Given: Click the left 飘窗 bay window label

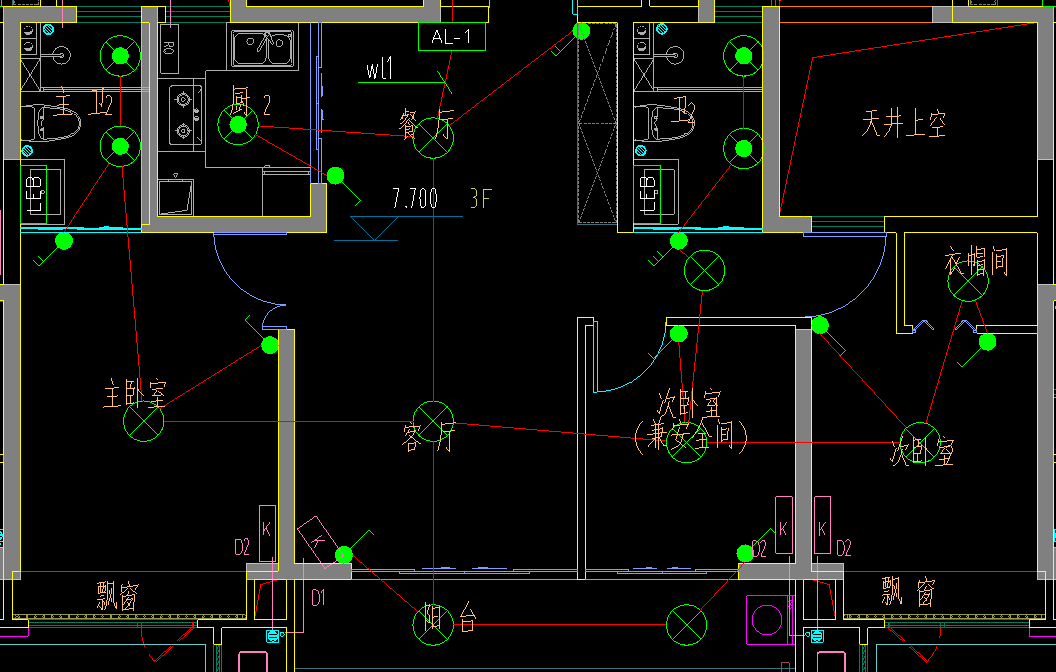Looking at the screenshot, I should coord(118,596).
